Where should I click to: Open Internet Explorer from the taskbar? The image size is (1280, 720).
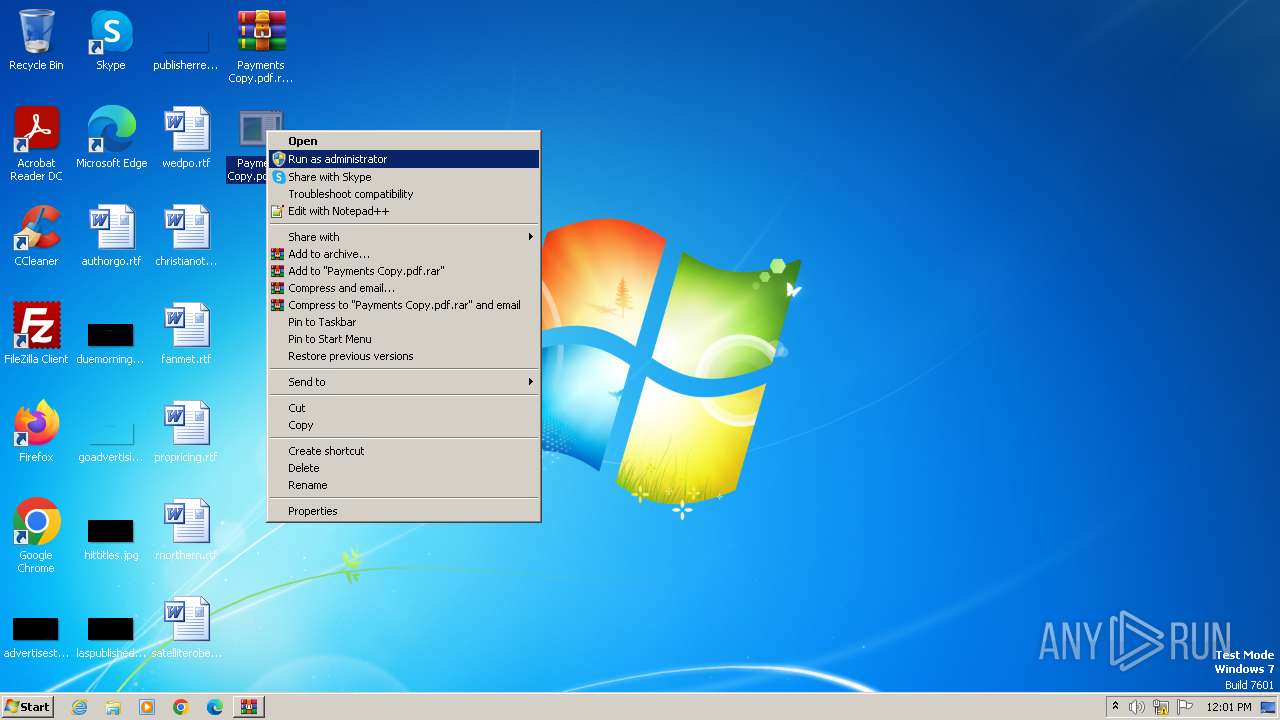coord(79,707)
